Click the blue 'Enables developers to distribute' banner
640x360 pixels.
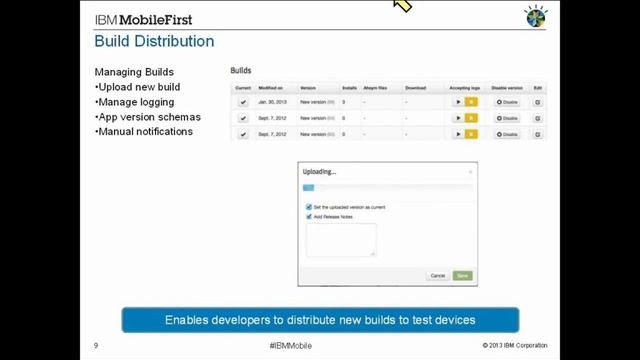click(320, 320)
